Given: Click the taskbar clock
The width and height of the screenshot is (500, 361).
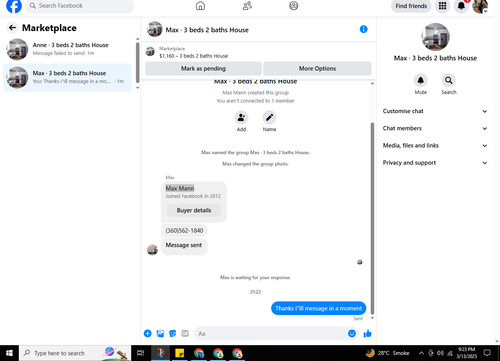Looking at the screenshot, I should tap(466, 353).
